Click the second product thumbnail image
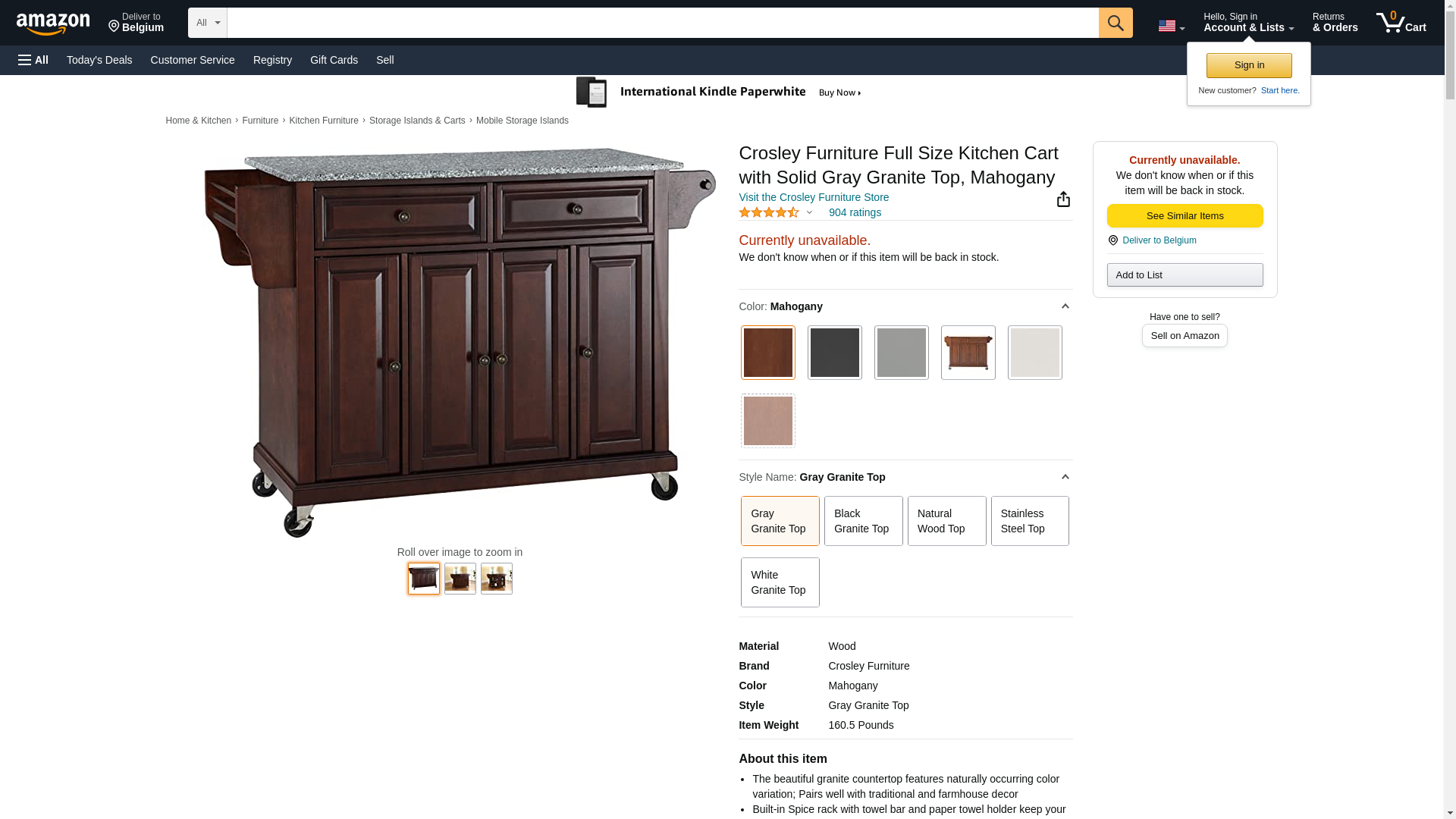The width and height of the screenshot is (1456, 819). click(x=460, y=579)
